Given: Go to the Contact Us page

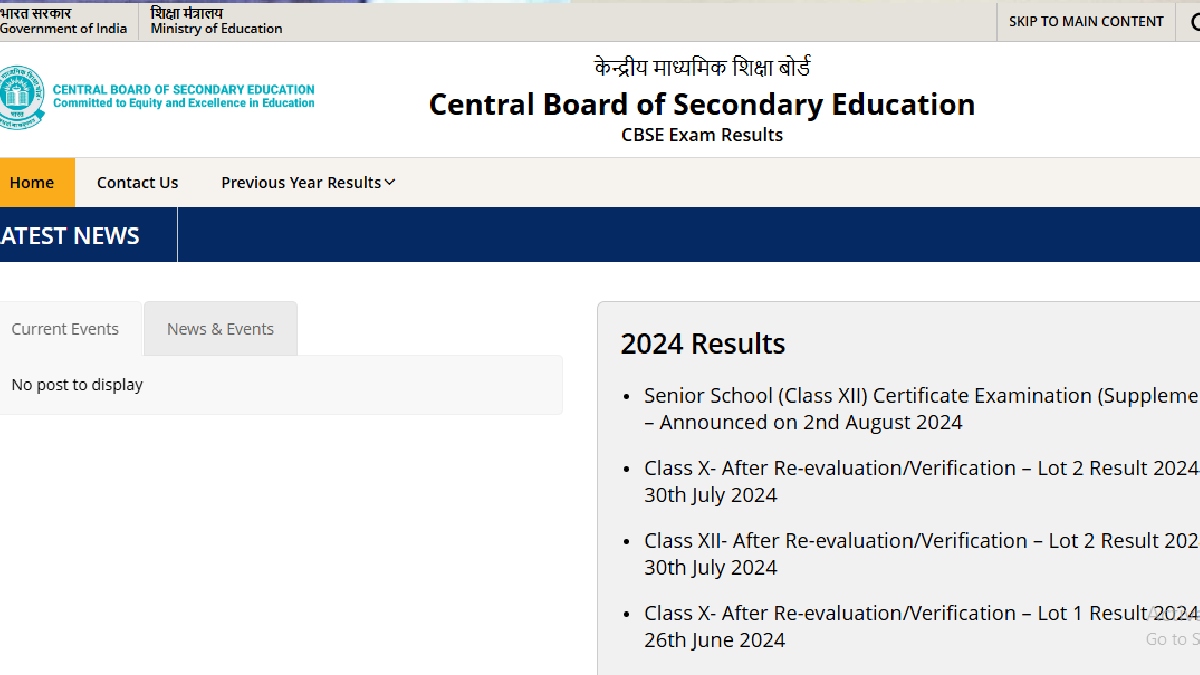Looking at the screenshot, I should (137, 182).
